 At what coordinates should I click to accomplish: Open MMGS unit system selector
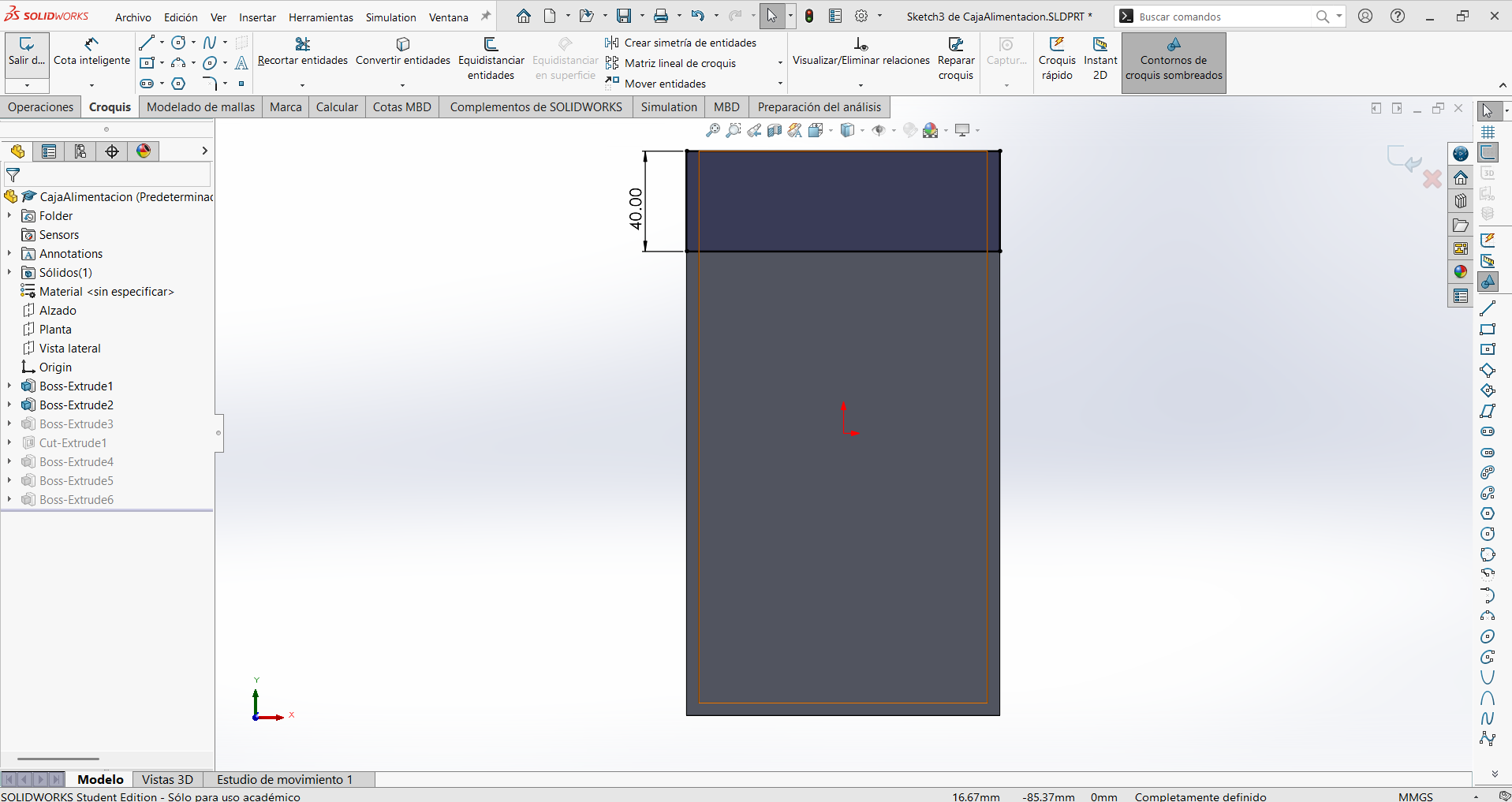pyautogui.click(x=1416, y=796)
